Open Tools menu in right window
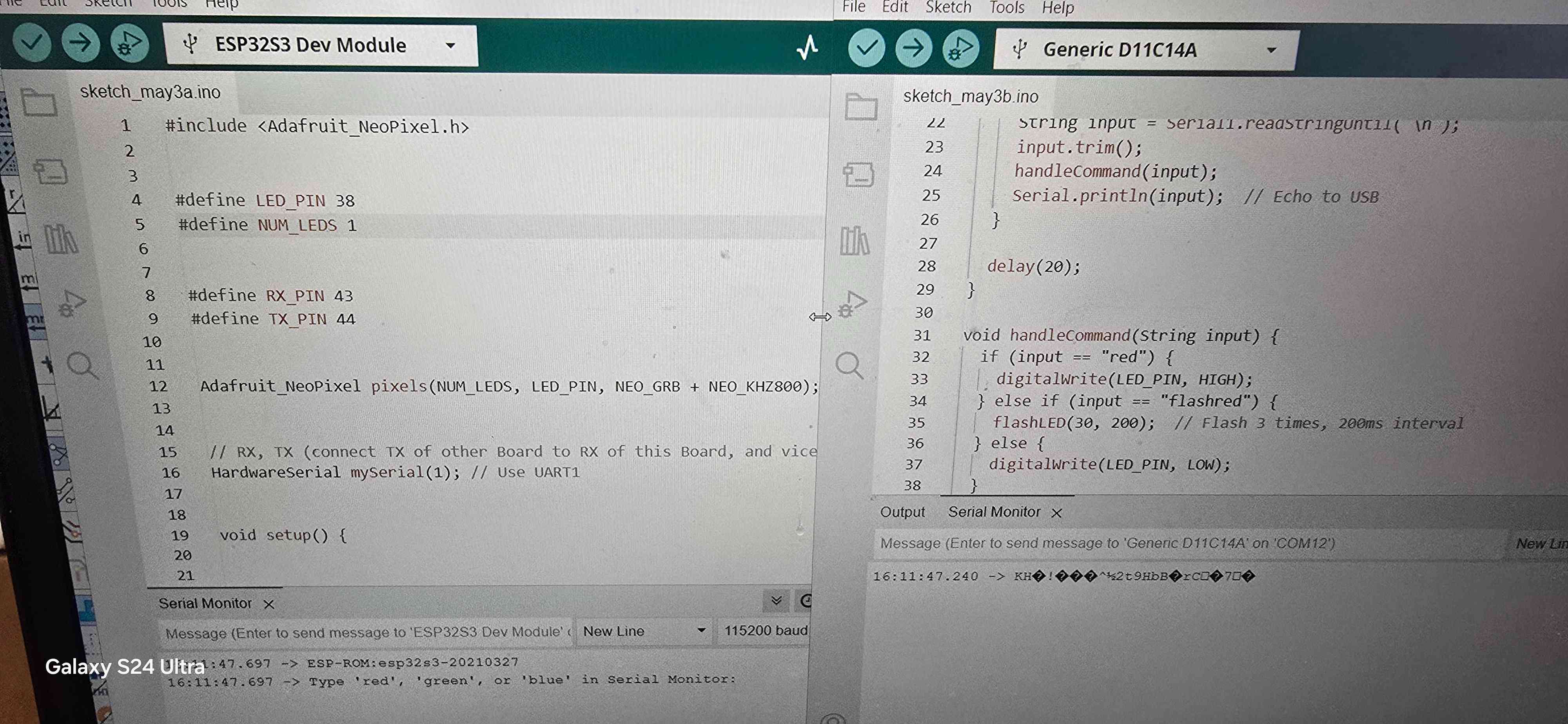The height and width of the screenshot is (724, 1568). (1006, 7)
